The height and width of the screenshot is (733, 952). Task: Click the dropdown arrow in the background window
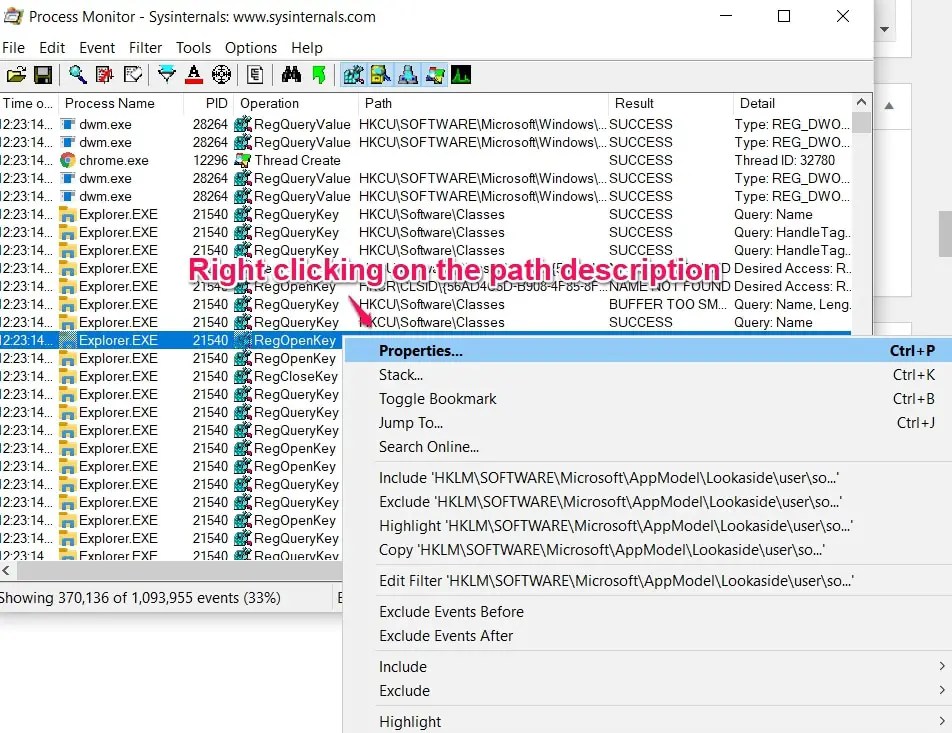pos(885,29)
